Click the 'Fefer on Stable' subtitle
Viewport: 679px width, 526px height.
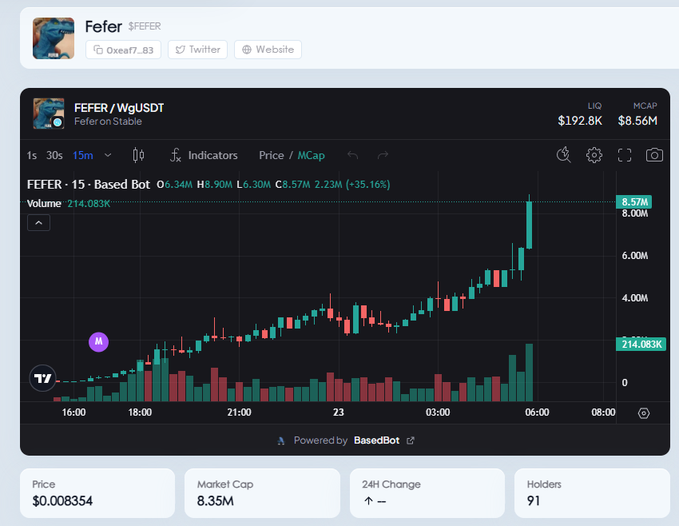108,122
